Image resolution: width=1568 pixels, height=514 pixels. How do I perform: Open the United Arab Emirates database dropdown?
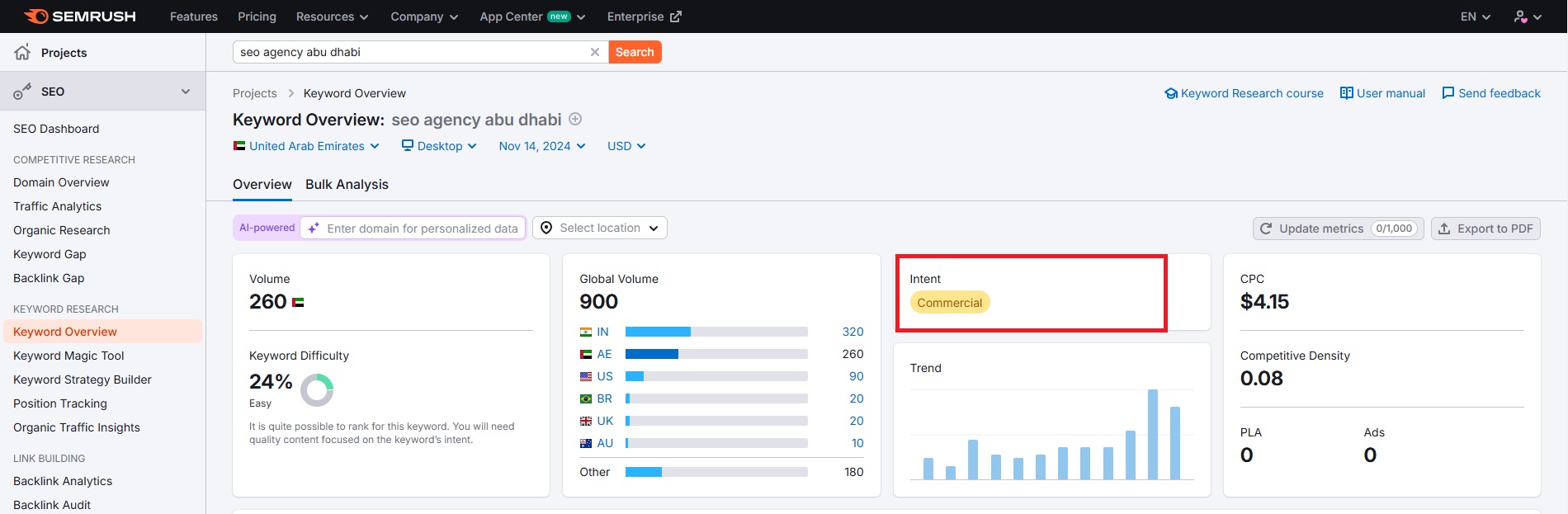pos(306,146)
